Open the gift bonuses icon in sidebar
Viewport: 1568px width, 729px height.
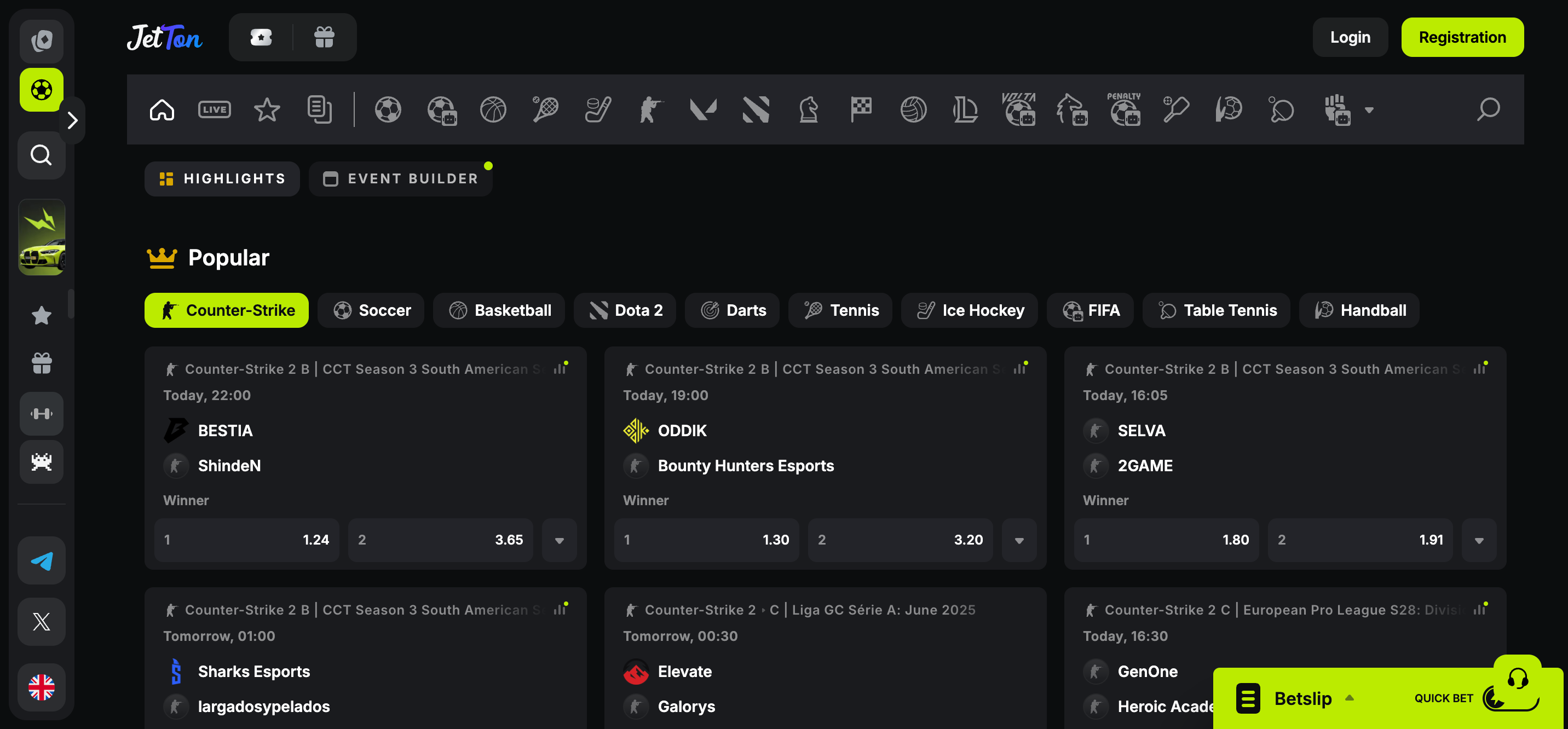point(42,363)
